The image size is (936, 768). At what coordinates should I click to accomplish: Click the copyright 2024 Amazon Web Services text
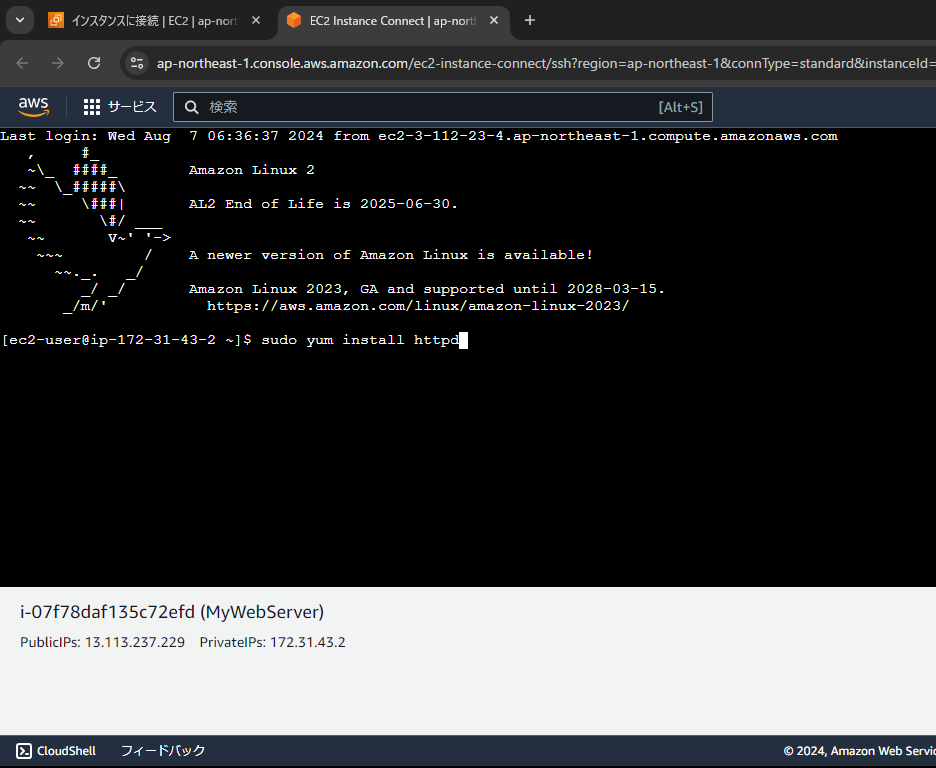(x=860, y=751)
